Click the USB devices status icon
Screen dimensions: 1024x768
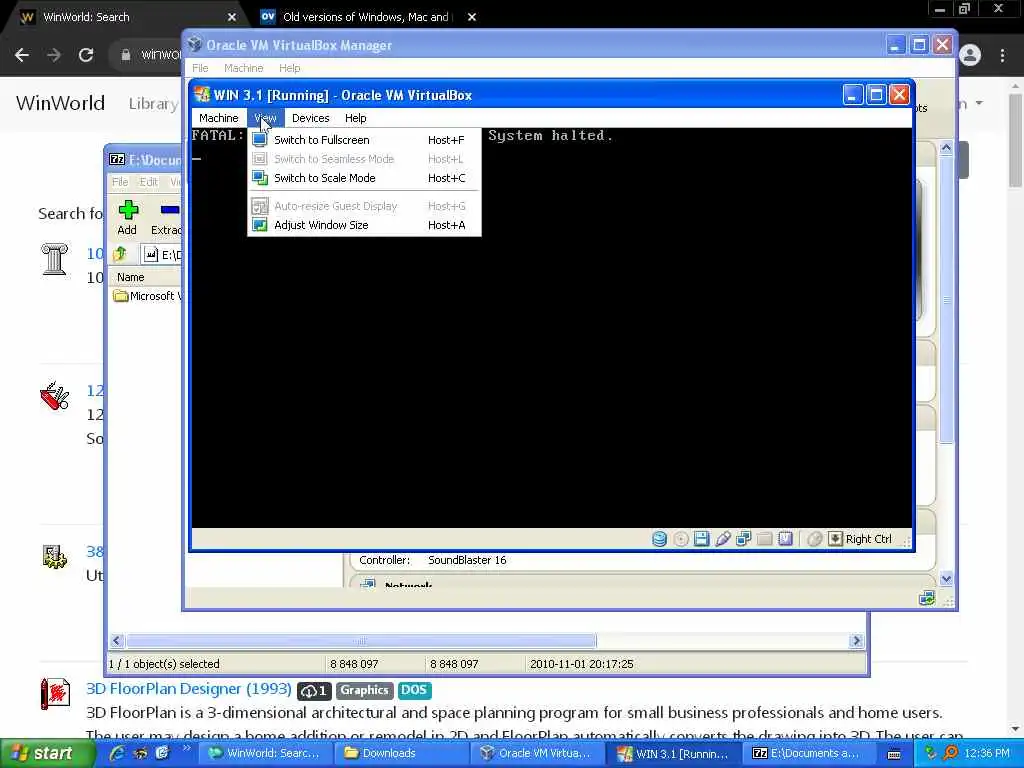coord(722,539)
